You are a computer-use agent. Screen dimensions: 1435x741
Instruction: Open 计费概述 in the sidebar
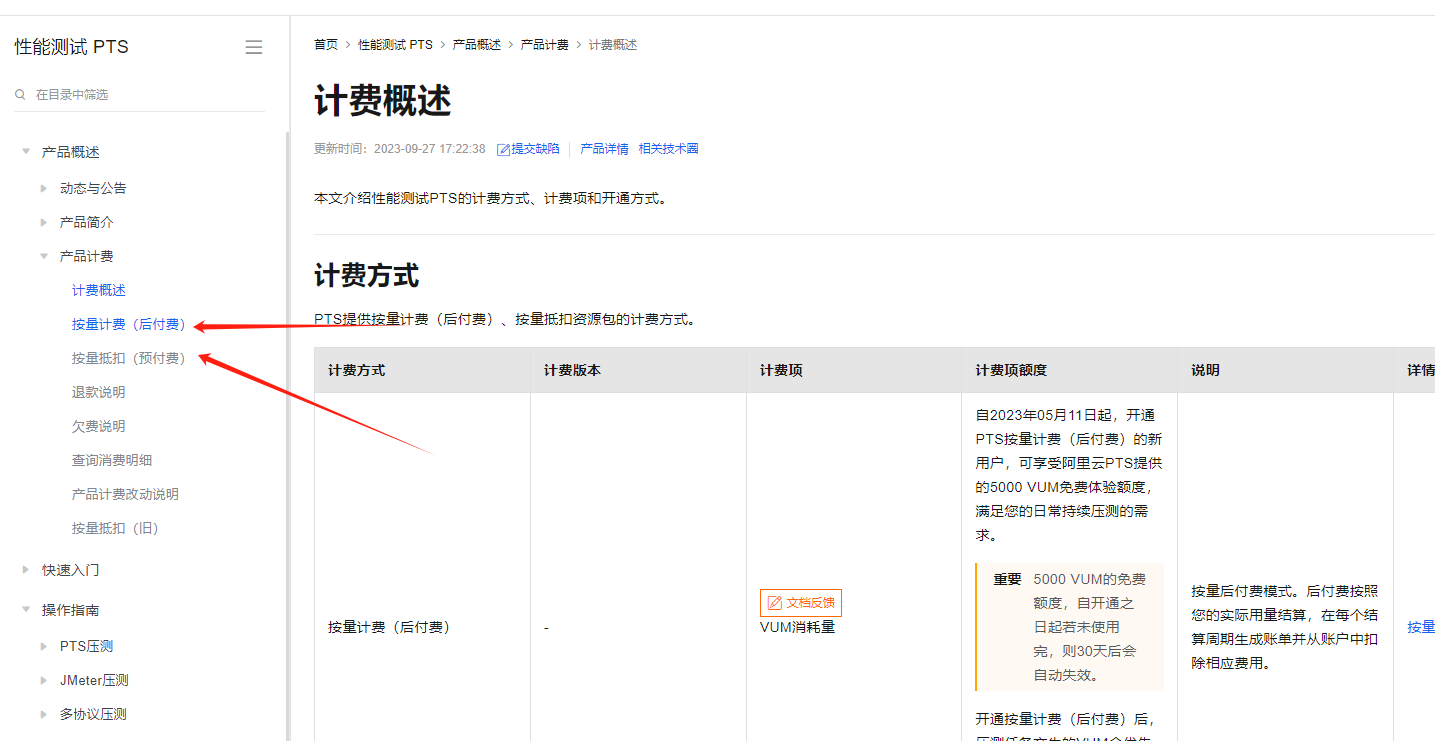coord(99,290)
